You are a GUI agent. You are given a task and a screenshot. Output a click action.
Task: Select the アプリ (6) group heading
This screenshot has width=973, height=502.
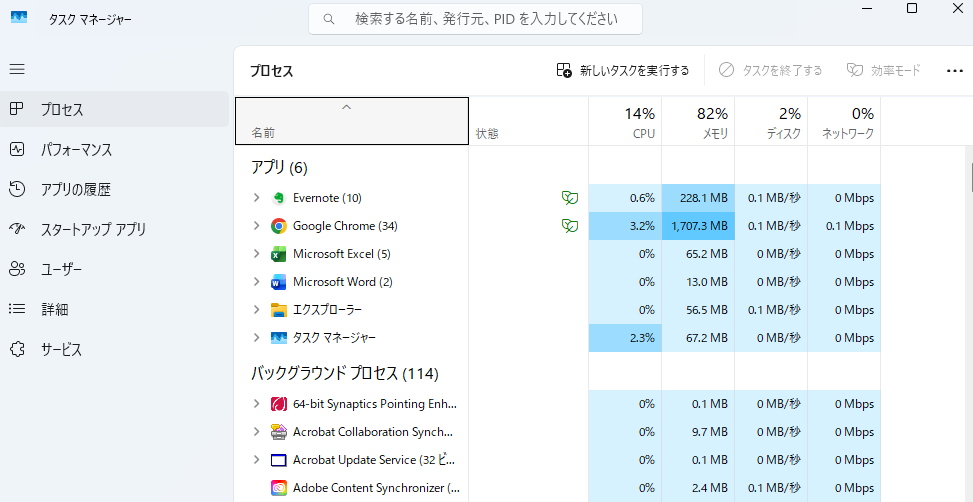click(279, 167)
